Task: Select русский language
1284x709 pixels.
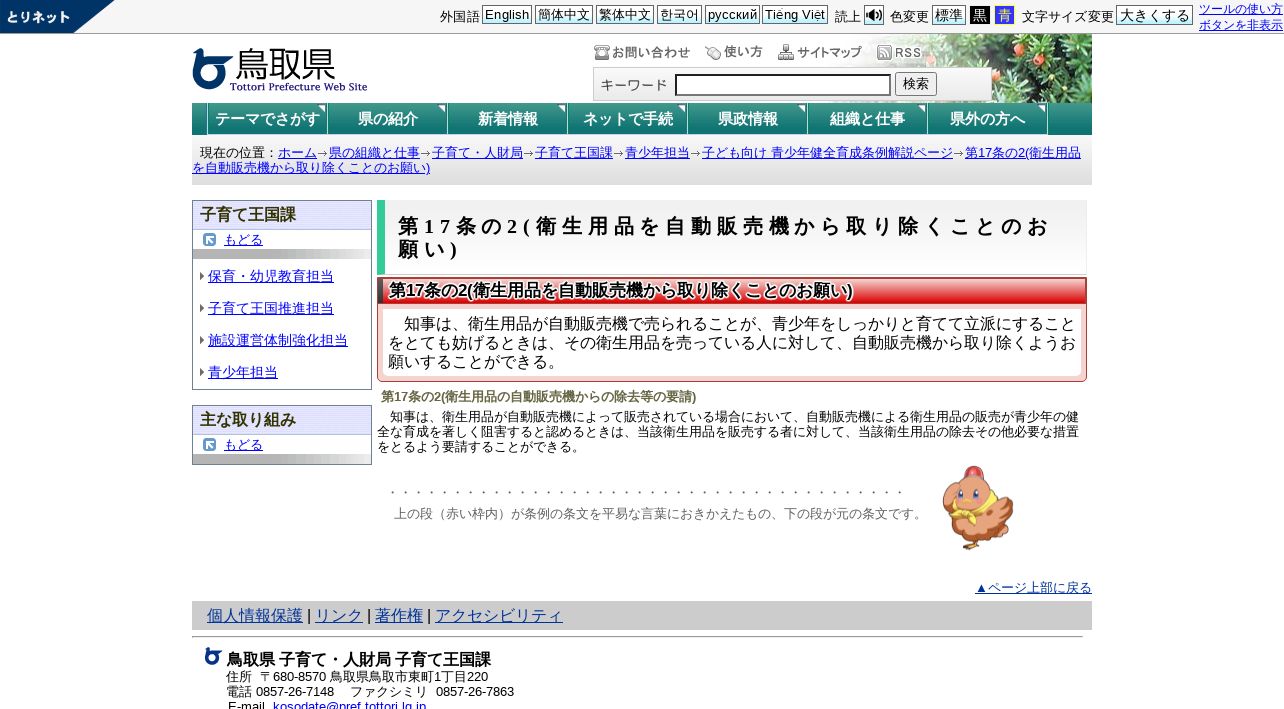Action: pyautogui.click(x=732, y=15)
